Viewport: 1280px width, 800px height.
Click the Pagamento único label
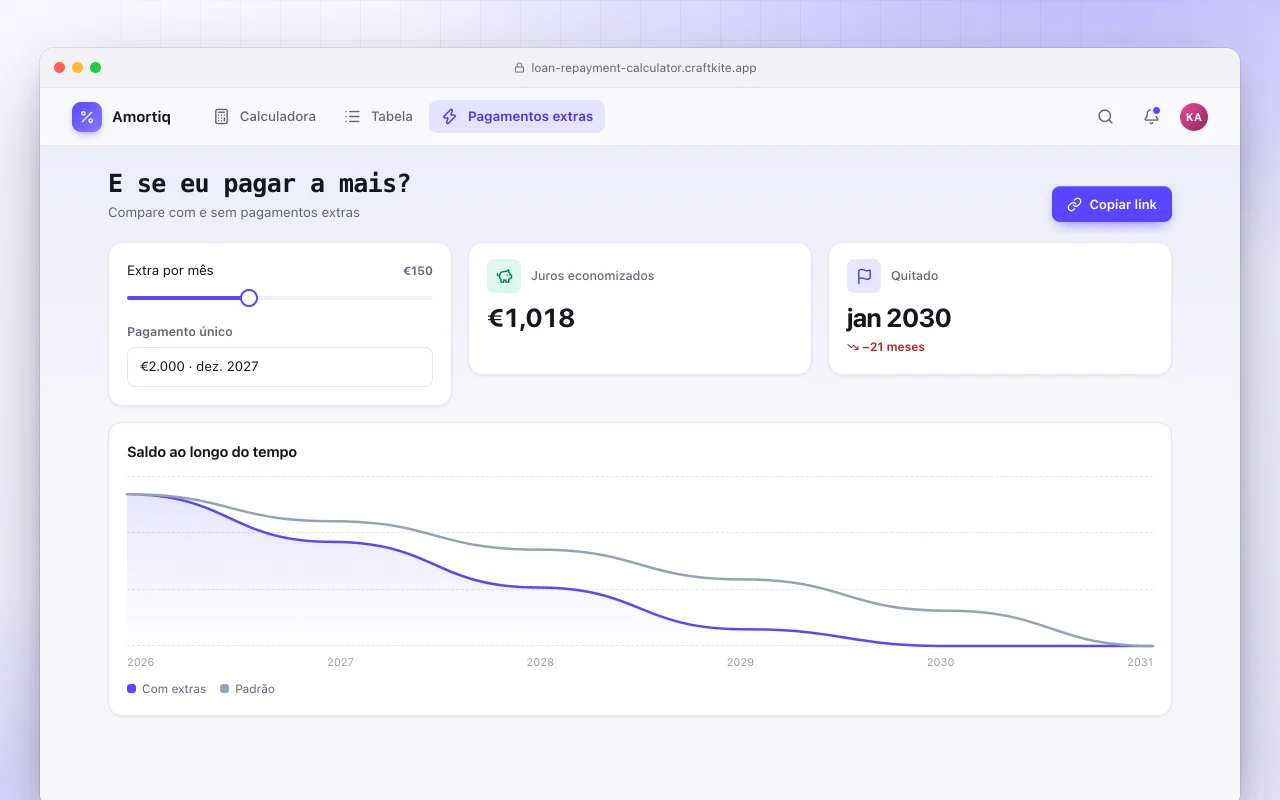pyautogui.click(x=180, y=332)
